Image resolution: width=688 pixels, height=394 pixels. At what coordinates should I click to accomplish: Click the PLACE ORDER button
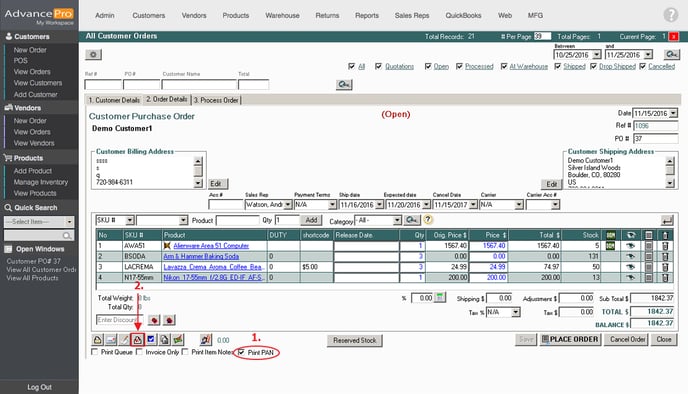570,339
